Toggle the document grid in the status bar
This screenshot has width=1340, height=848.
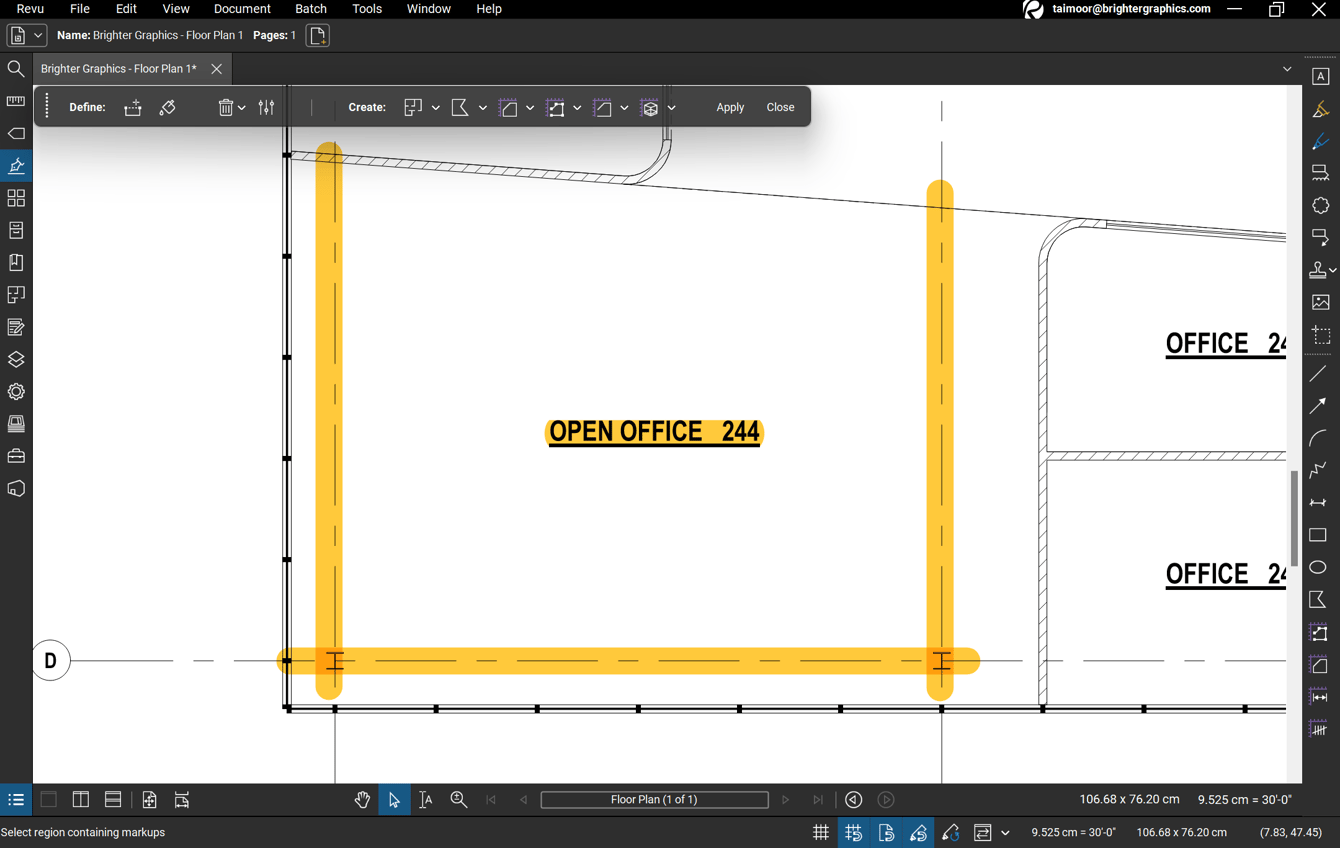(820, 832)
